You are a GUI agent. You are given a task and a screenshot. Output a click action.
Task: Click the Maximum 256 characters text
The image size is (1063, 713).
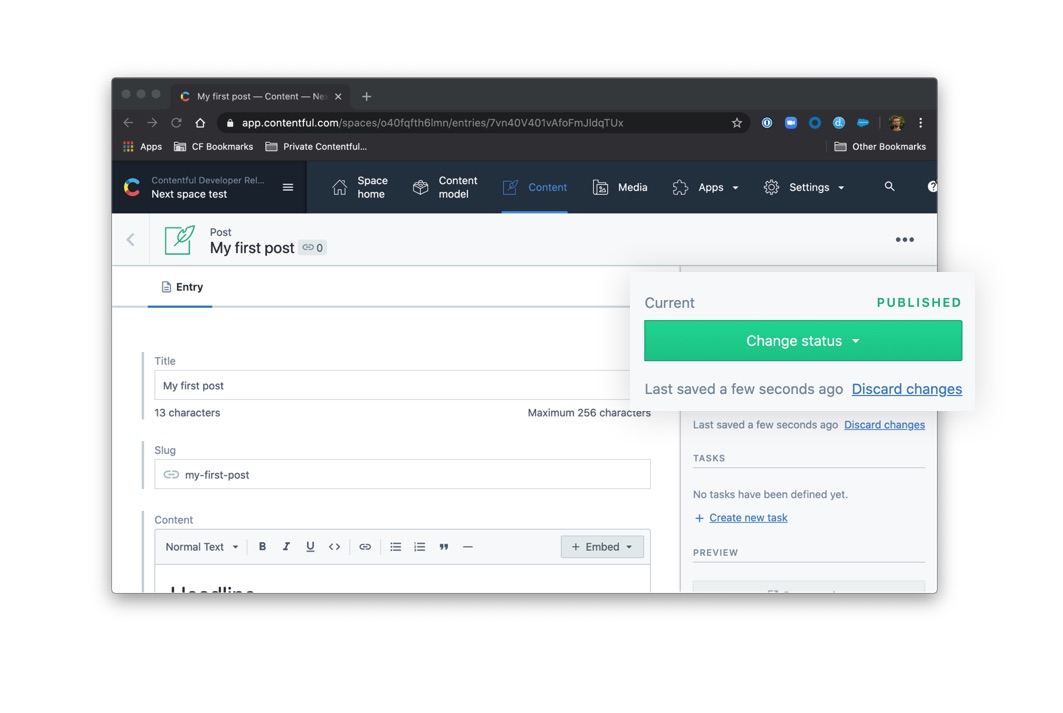(x=588, y=412)
